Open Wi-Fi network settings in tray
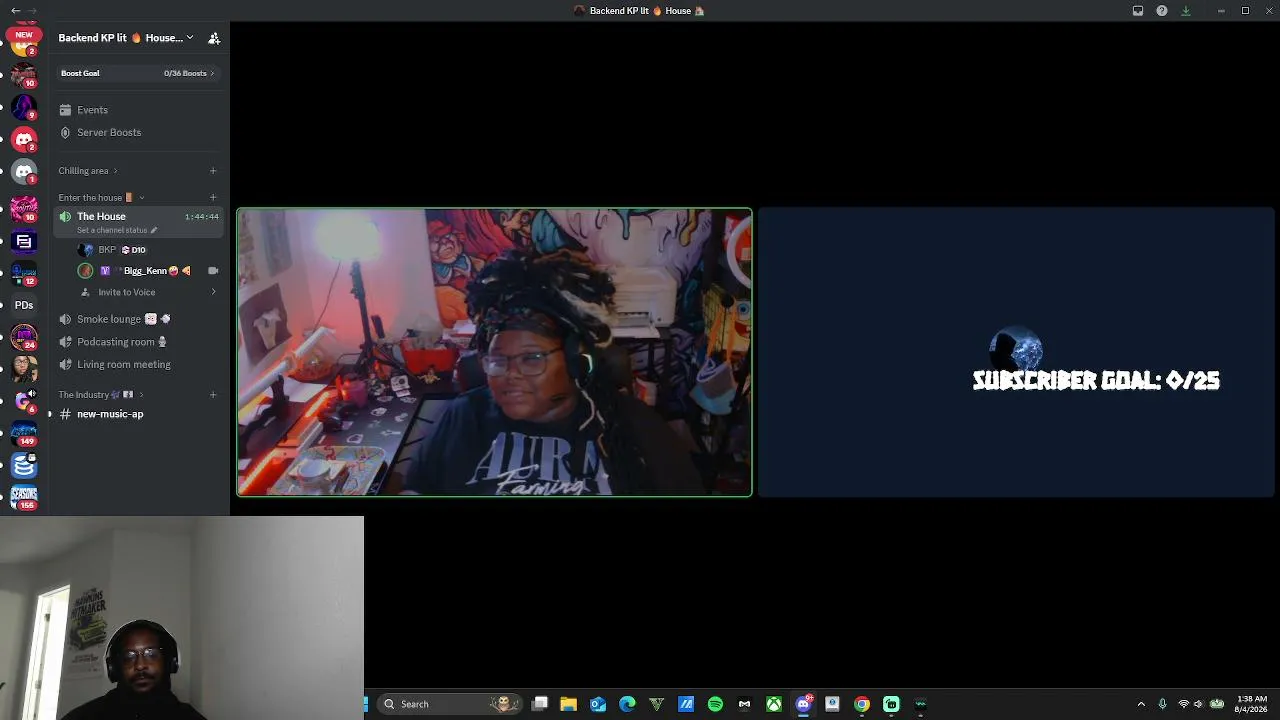The height and width of the screenshot is (720, 1280). pyautogui.click(x=1184, y=704)
